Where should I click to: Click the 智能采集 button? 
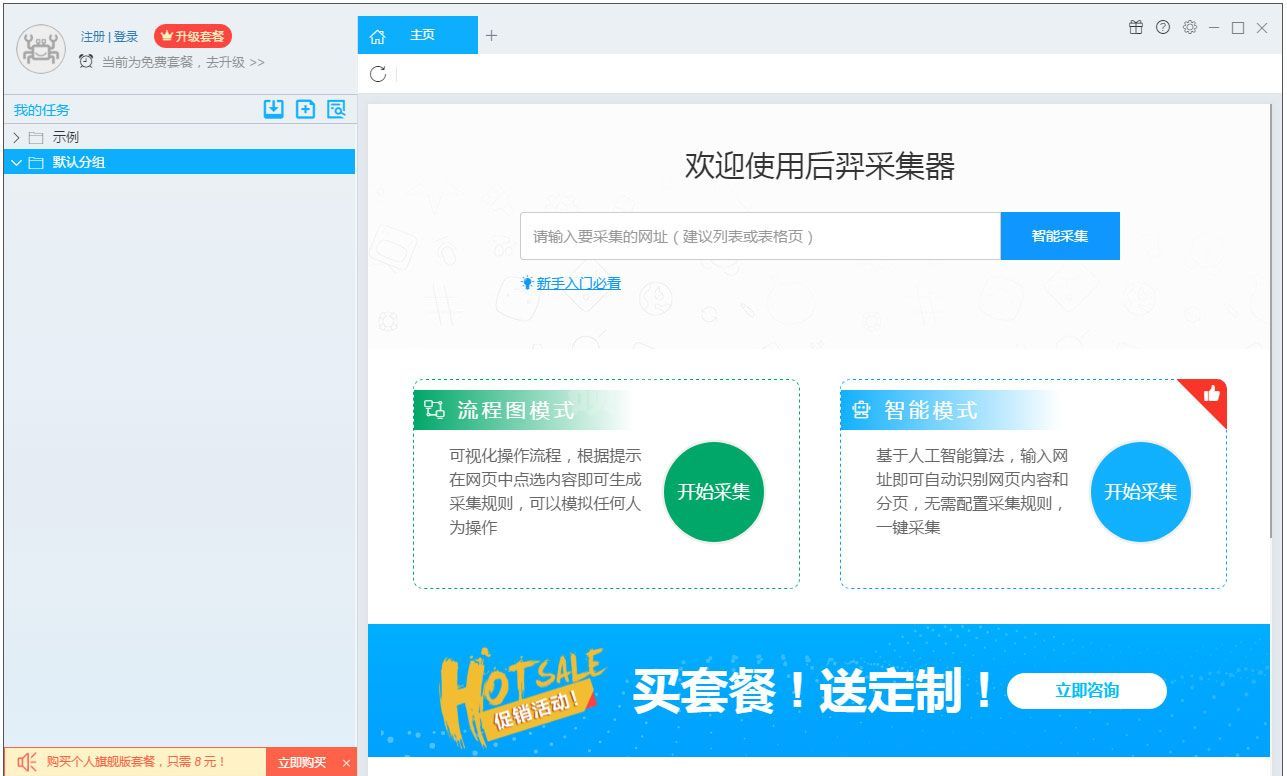(1060, 236)
